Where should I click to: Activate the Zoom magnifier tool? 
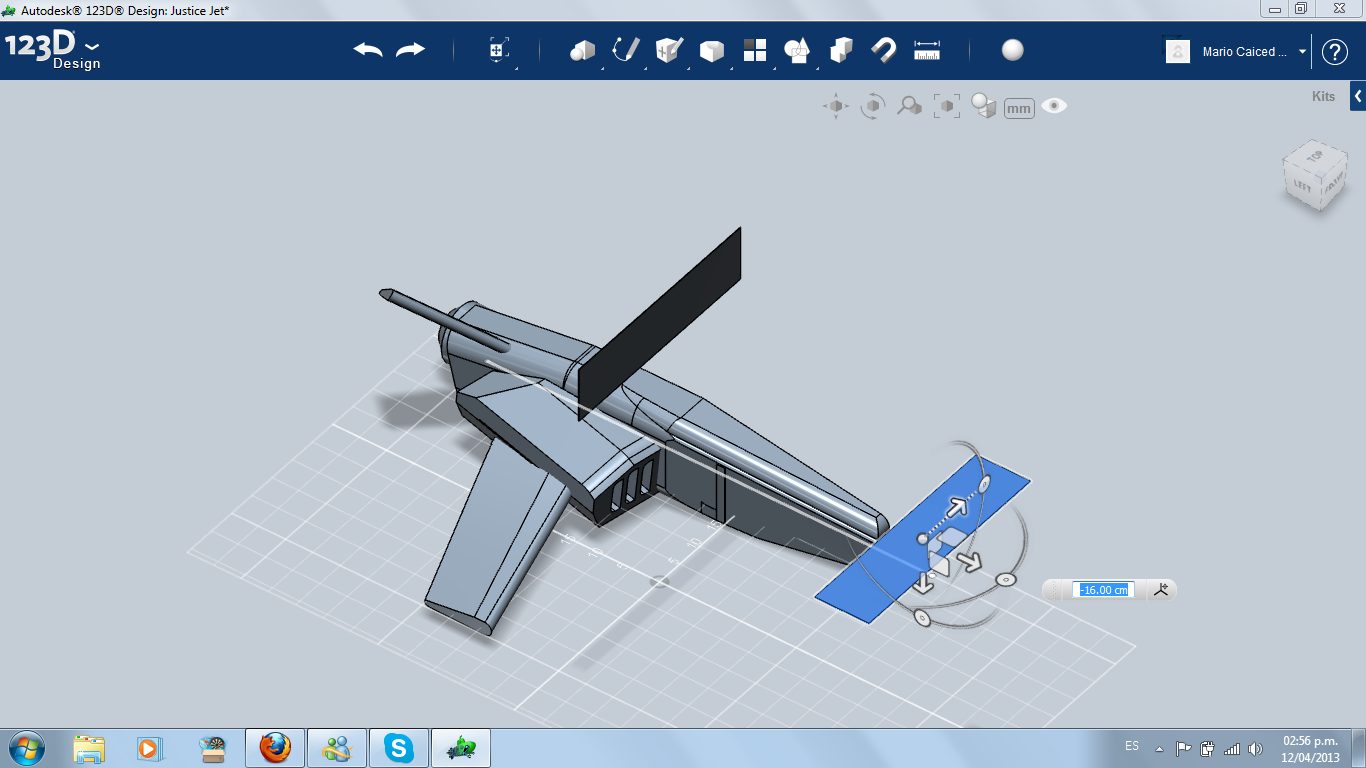(909, 106)
